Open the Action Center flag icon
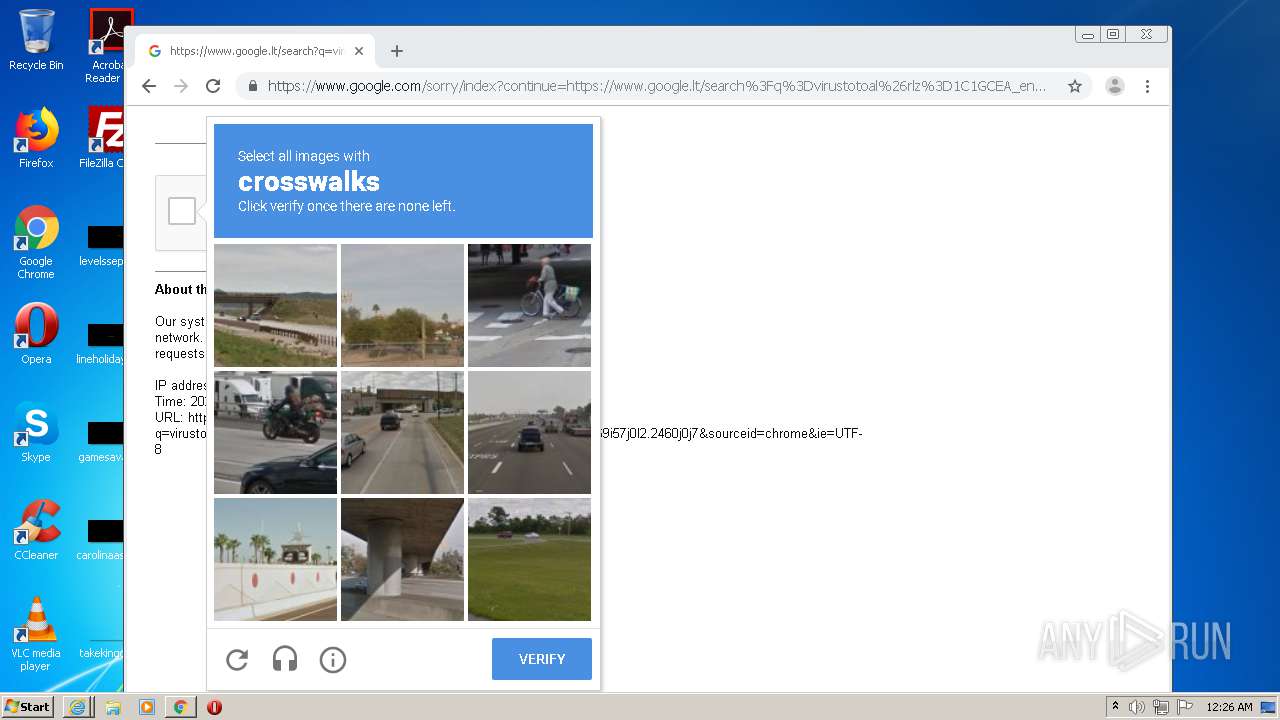Image resolution: width=1280 pixels, height=720 pixels. click(1185, 707)
